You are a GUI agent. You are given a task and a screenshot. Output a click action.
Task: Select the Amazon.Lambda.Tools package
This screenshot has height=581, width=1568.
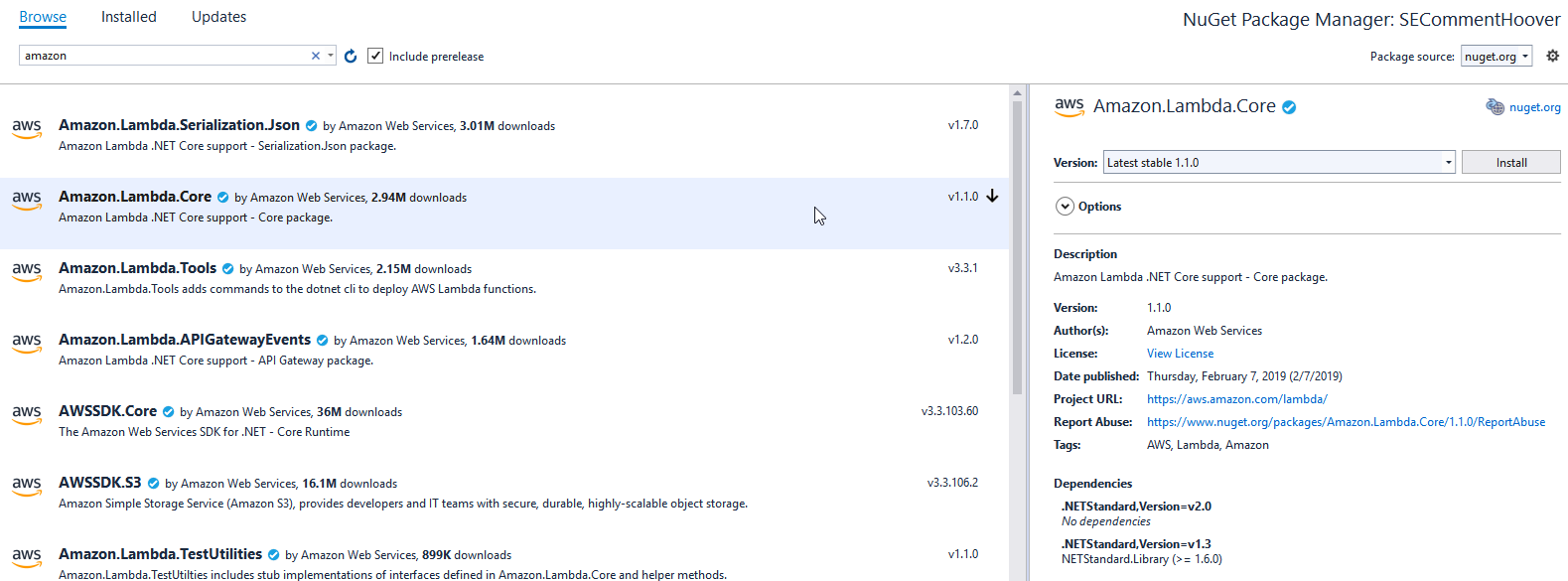(x=504, y=285)
